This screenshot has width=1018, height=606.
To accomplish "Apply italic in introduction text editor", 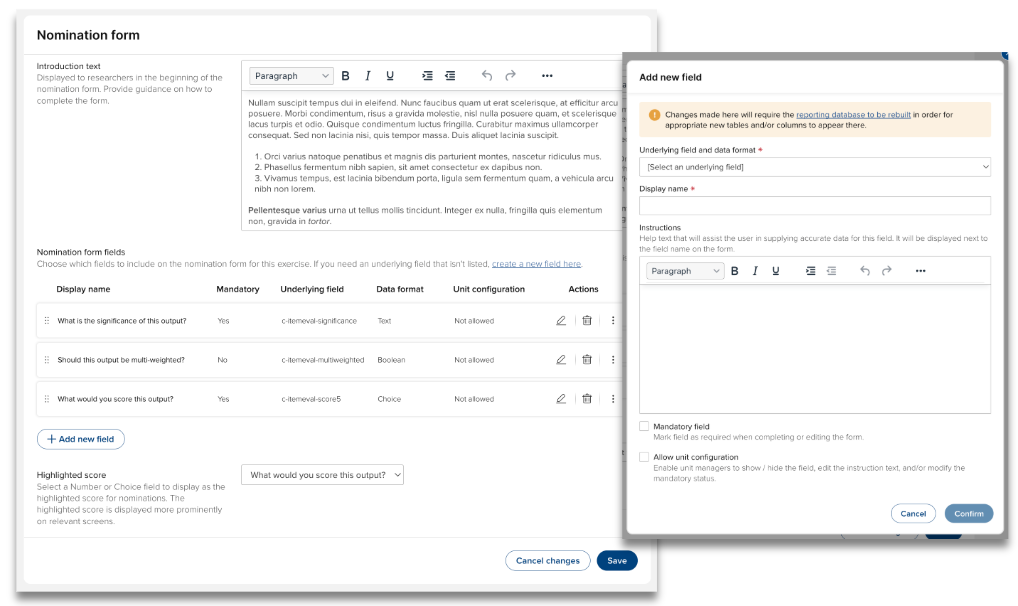I will (367, 76).
